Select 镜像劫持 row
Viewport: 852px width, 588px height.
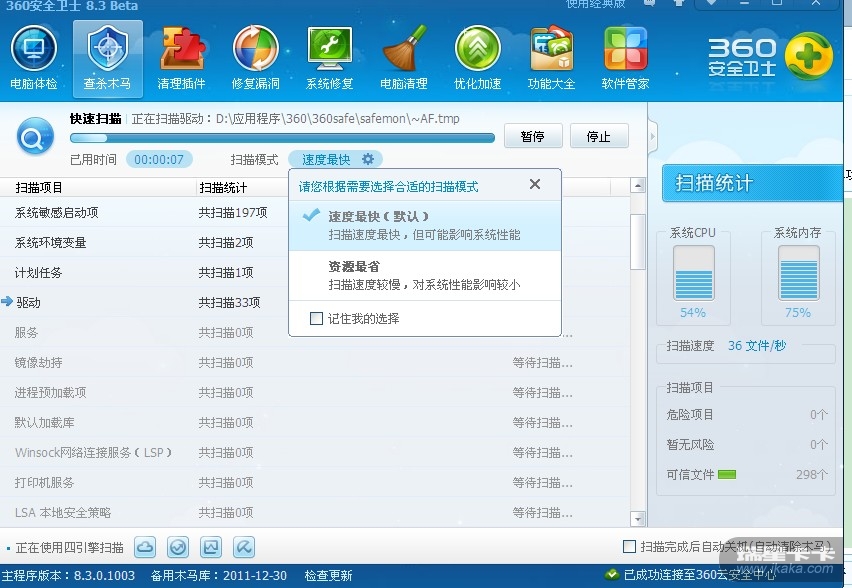click(x=315, y=362)
